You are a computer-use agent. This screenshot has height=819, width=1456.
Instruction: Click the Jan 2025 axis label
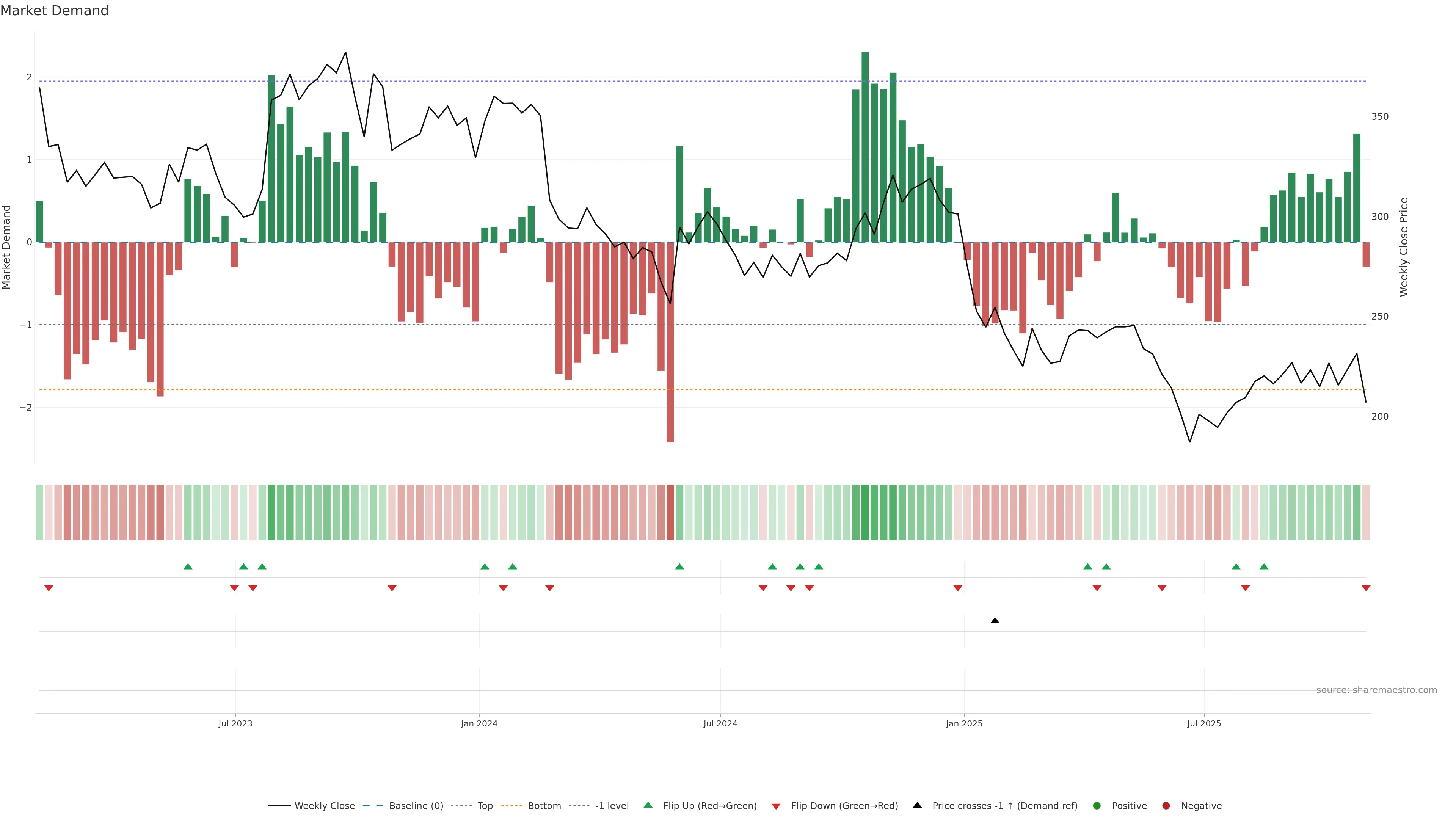pyautogui.click(x=964, y=723)
